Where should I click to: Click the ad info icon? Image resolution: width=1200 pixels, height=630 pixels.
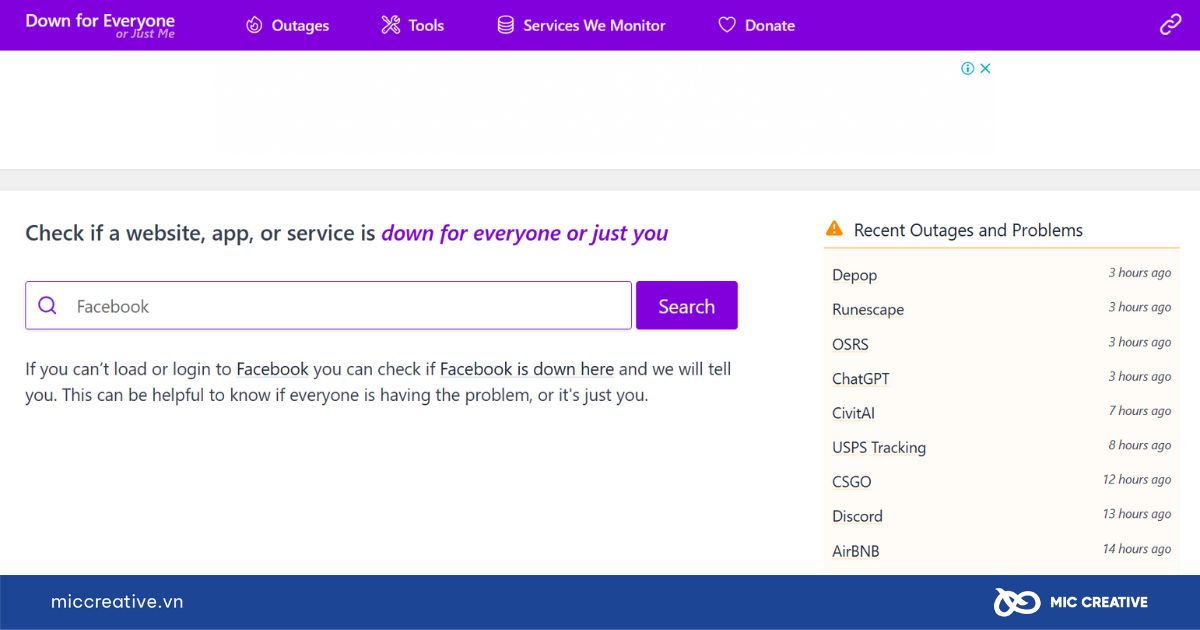968,68
